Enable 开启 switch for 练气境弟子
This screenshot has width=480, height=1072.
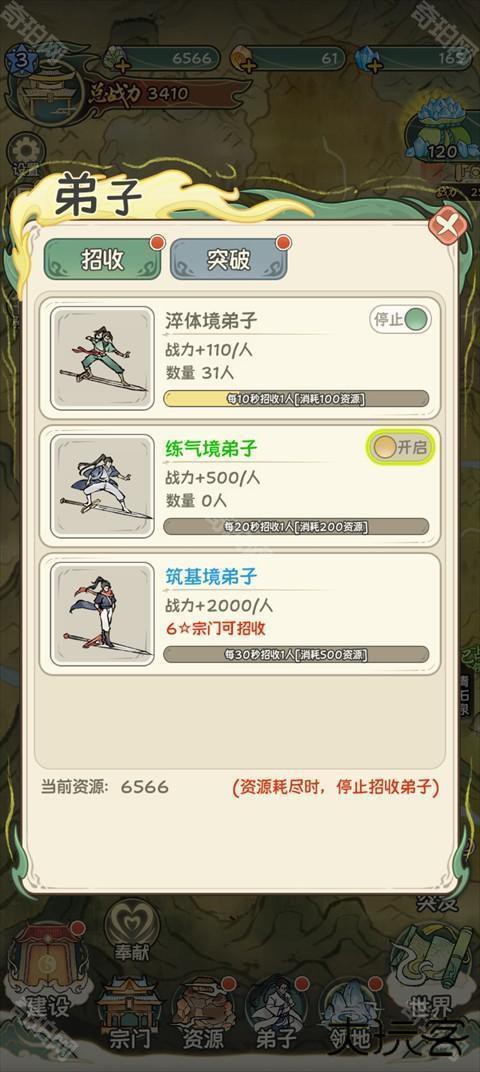(x=401, y=448)
